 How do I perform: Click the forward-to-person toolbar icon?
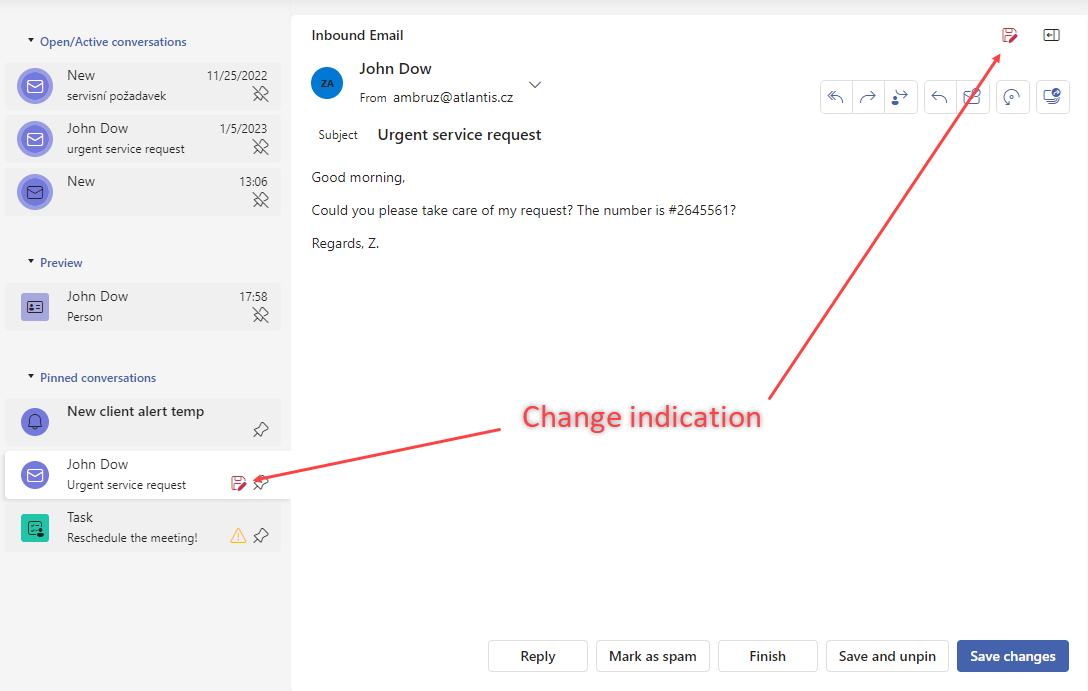click(900, 97)
